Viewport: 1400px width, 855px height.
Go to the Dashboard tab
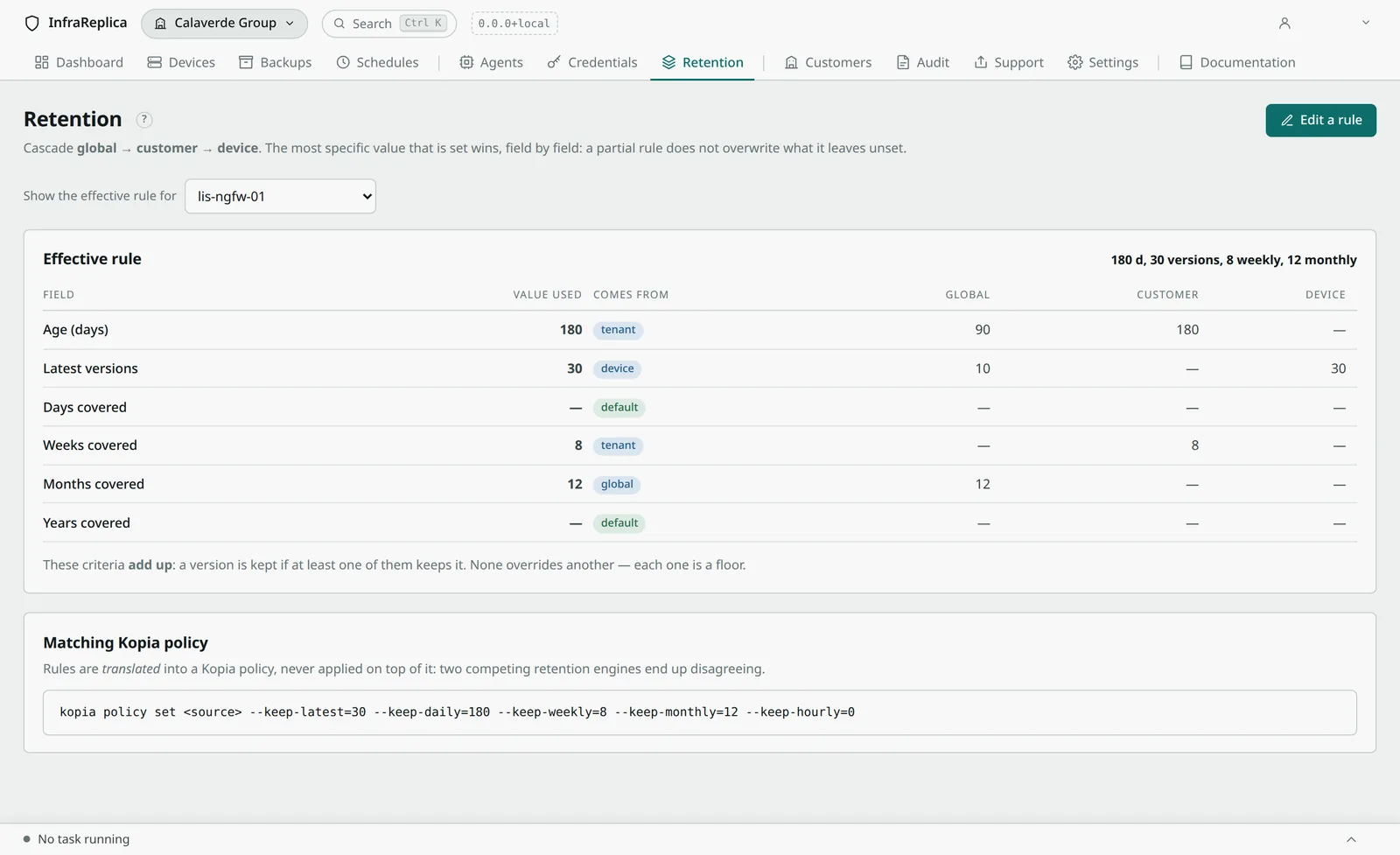tap(79, 62)
